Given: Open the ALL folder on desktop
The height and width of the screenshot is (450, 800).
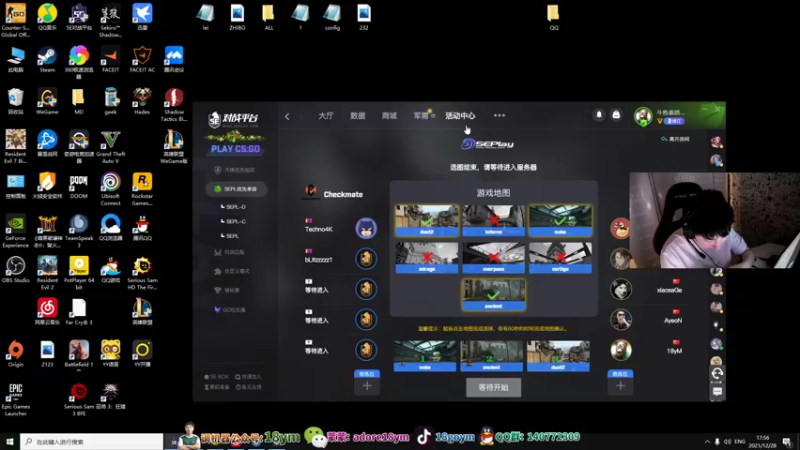Looking at the screenshot, I should click(x=268, y=17).
